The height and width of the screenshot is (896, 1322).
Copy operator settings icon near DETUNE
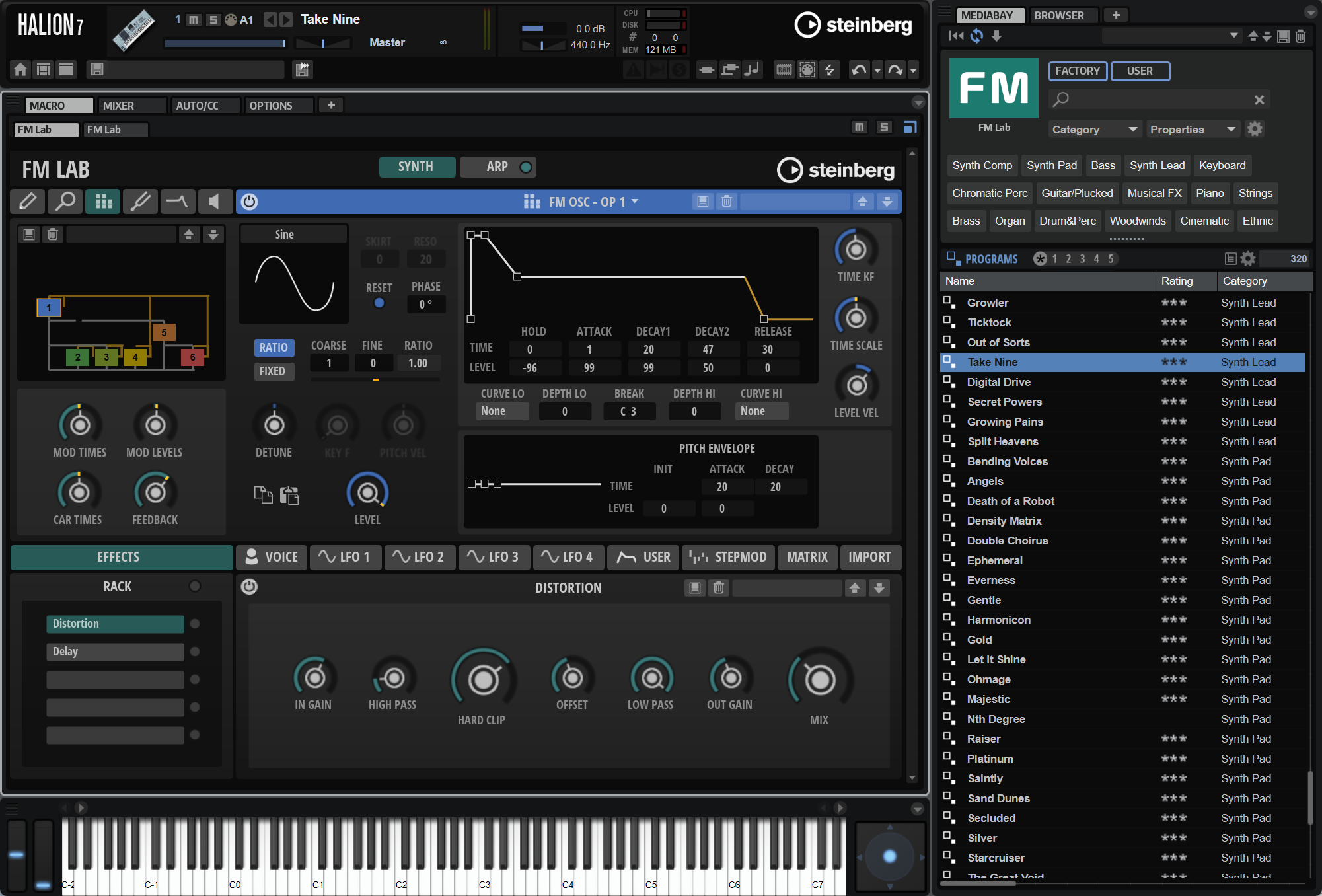(x=263, y=494)
